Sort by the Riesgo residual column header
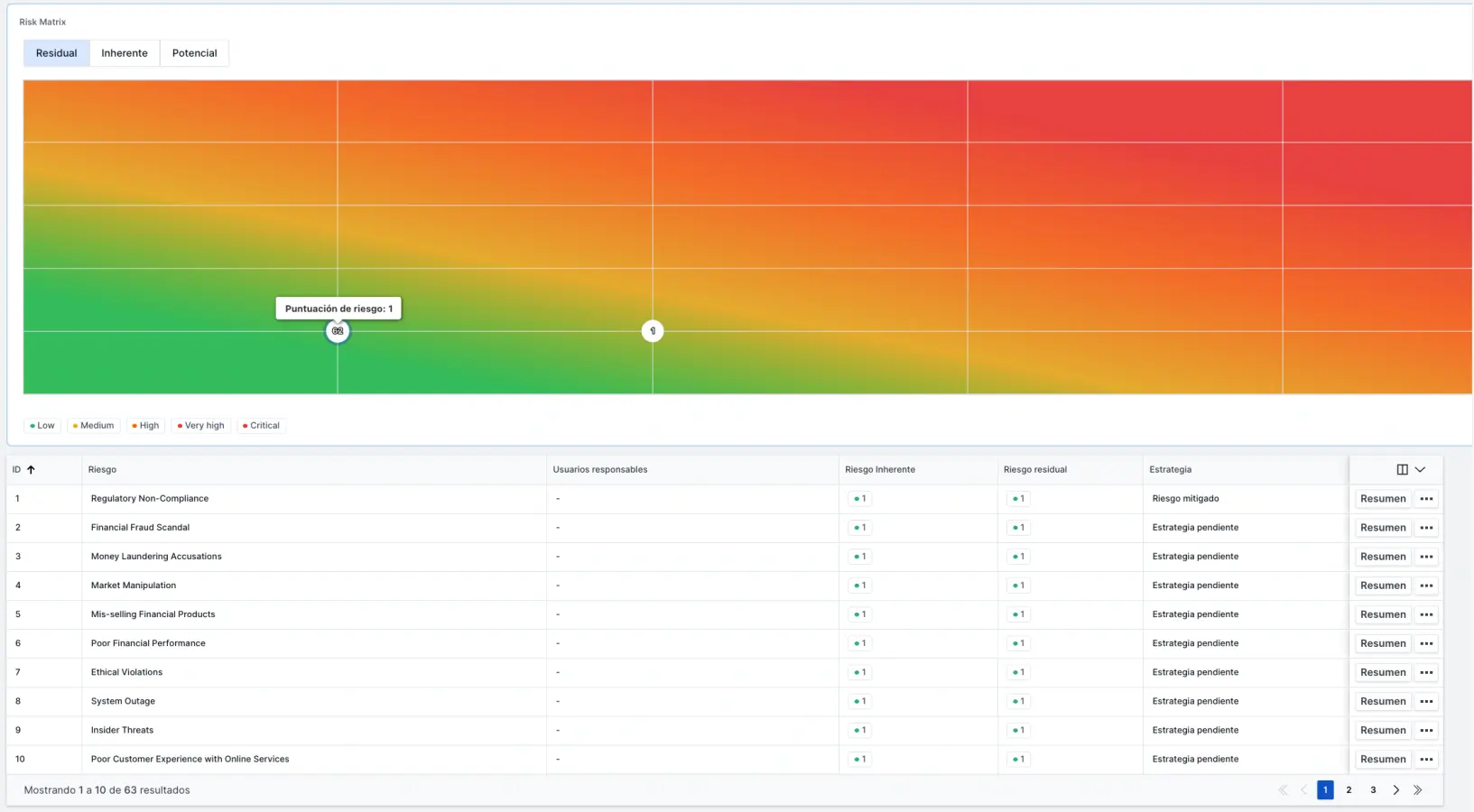The image size is (1474, 812). click(x=1034, y=470)
